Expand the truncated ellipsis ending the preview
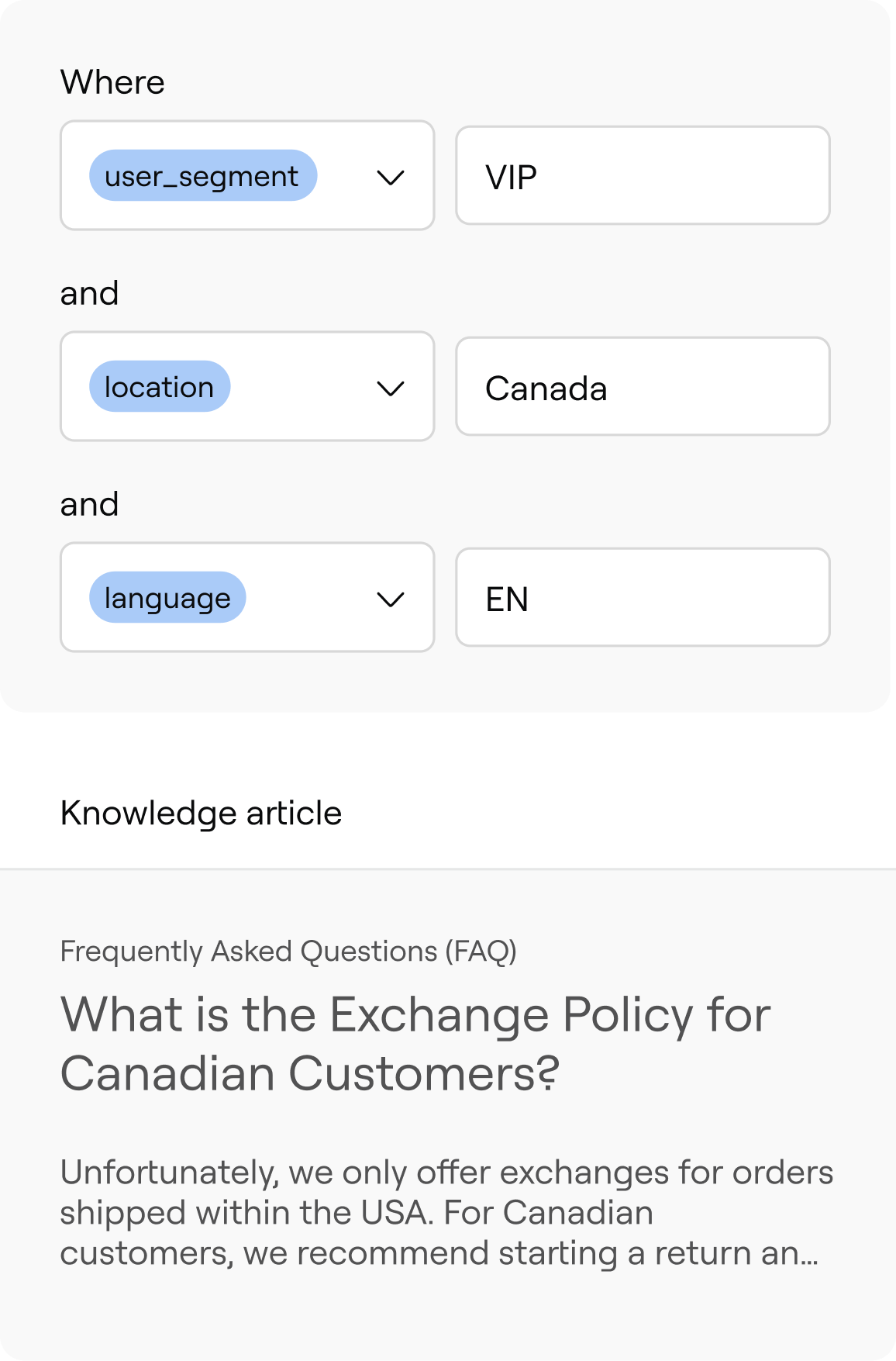896x1361 pixels. coord(809,1255)
